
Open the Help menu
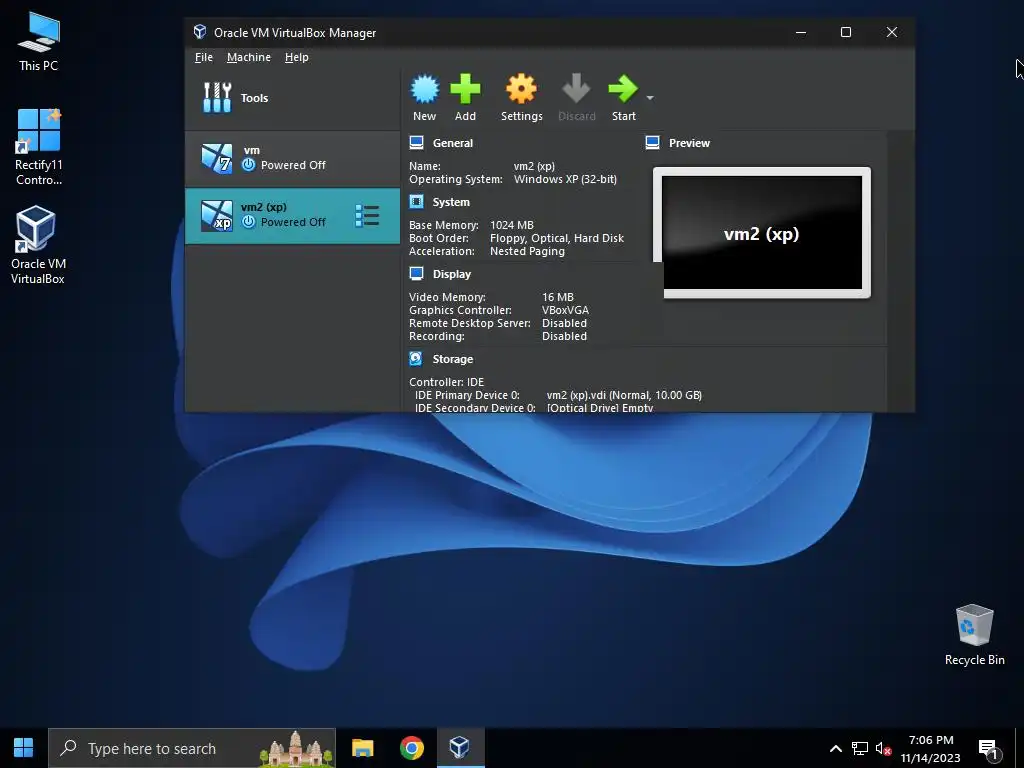(296, 57)
